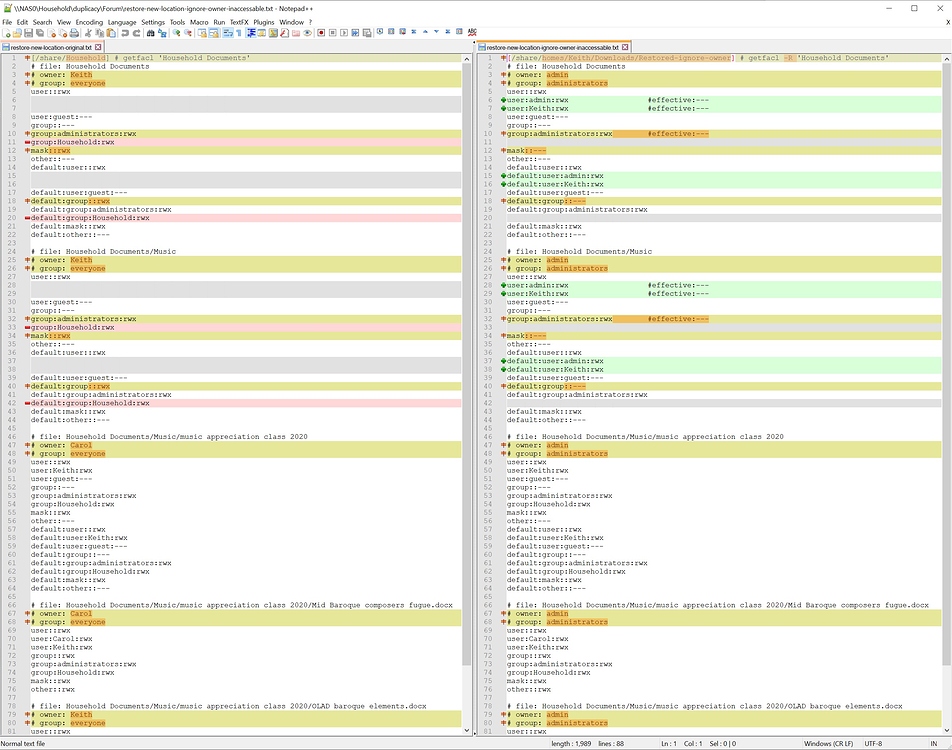Click 'Windows (CR LF)' in status bar
Viewport: 952px width, 750px height.
coord(828,743)
